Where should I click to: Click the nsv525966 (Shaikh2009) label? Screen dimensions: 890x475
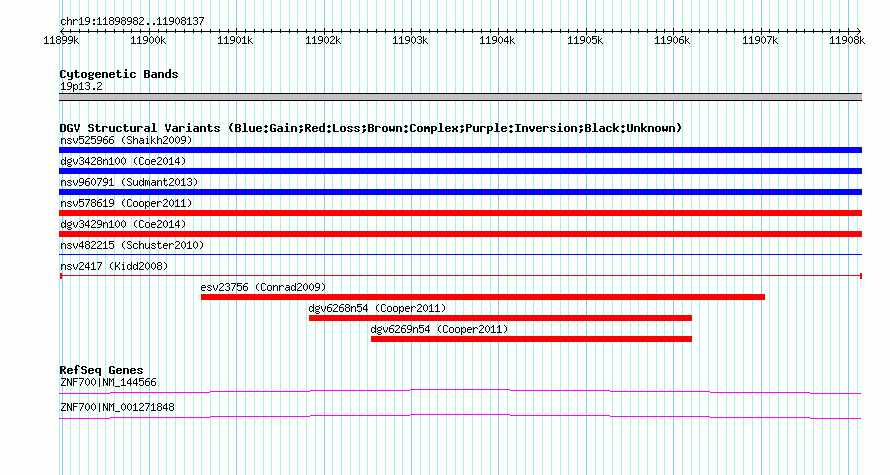coord(126,140)
